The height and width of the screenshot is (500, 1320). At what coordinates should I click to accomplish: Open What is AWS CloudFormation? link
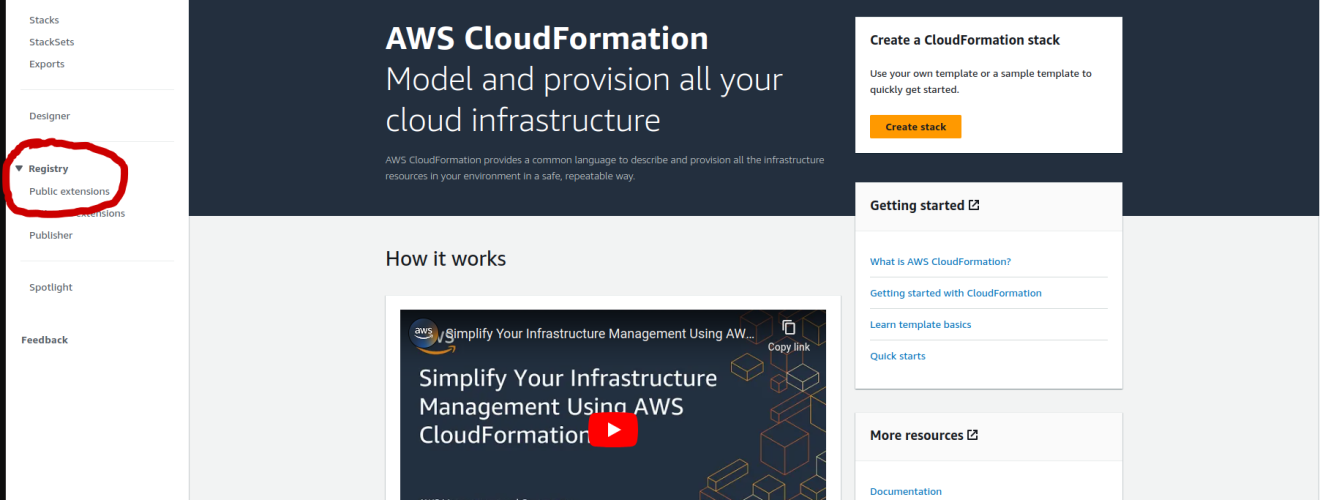(x=940, y=262)
